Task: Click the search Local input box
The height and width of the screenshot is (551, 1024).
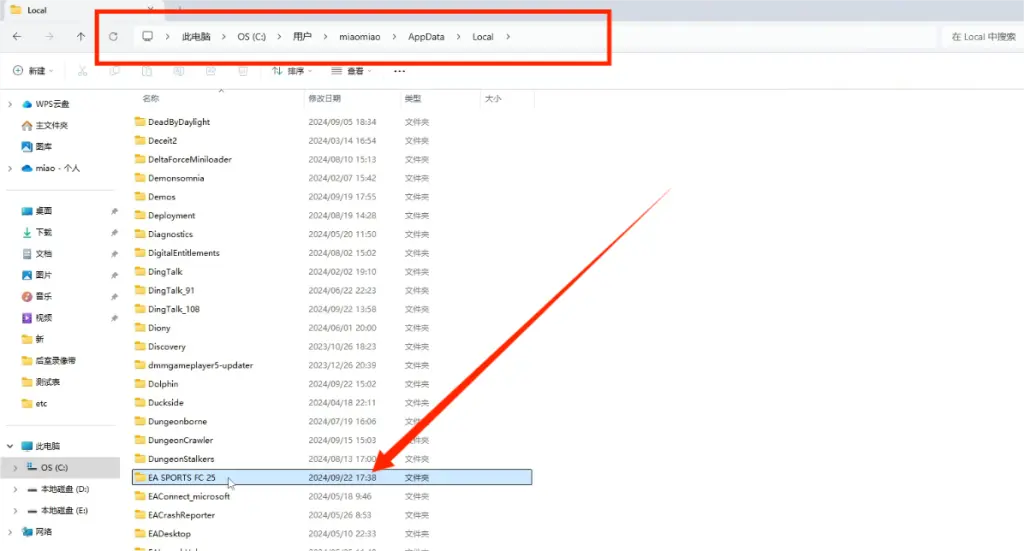Action: 983,37
